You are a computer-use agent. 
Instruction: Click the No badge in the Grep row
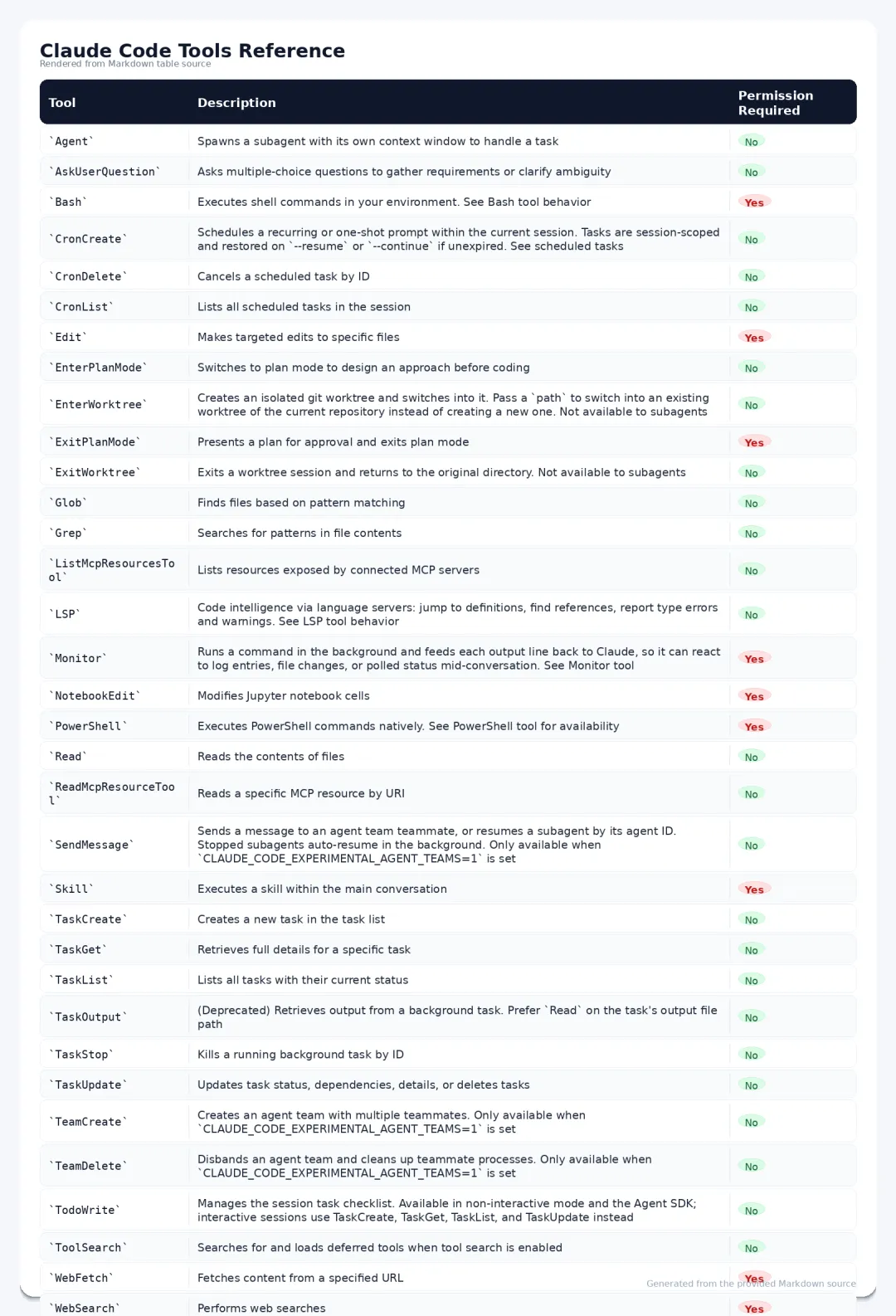pos(751,534)
